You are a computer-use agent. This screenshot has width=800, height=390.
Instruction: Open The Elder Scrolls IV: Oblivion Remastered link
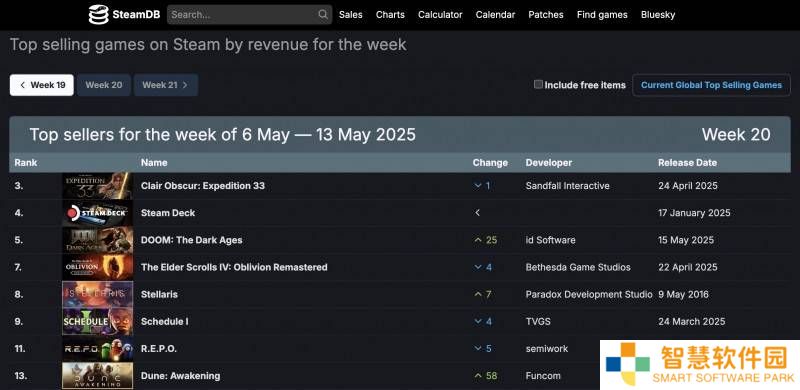(234, 267)
